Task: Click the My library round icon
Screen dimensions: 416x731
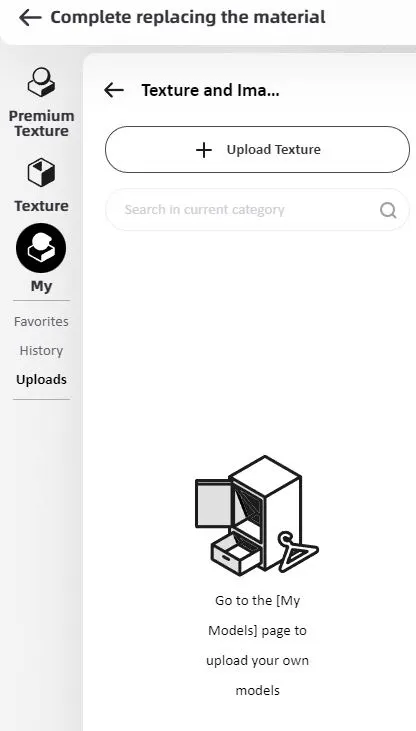Action: pyautogui.click(x=41, y=248)
